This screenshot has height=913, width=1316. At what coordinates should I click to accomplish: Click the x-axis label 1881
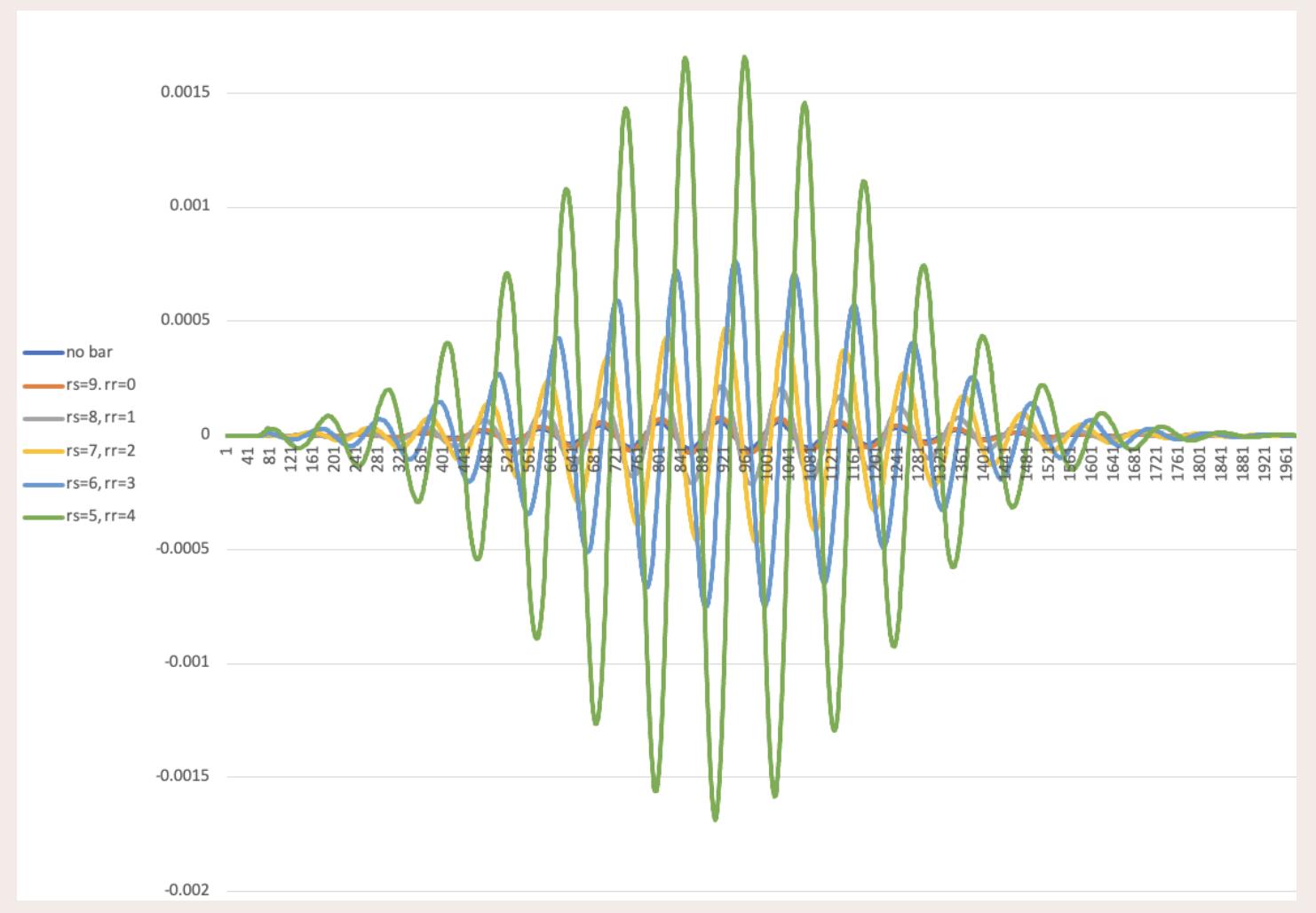(x=1242, y=462)
